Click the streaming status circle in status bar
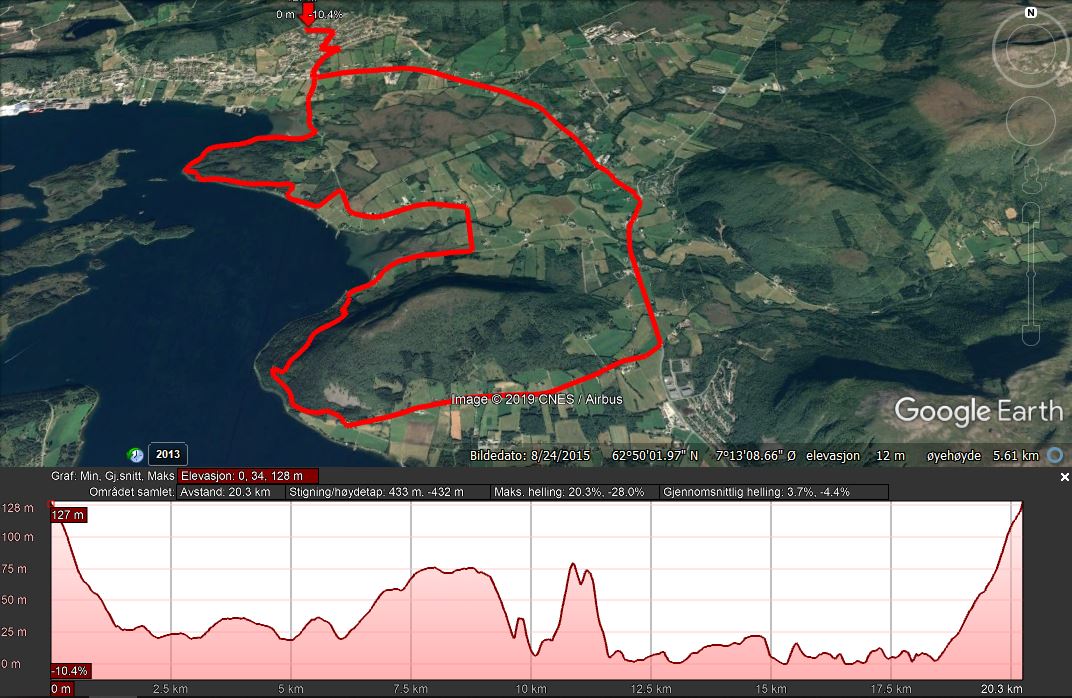 1056,455
